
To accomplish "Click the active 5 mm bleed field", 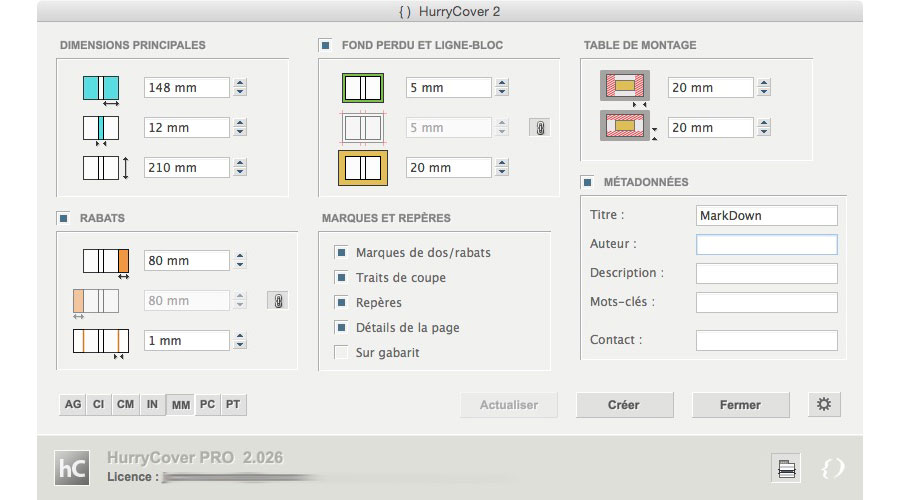I will [448, 87].
